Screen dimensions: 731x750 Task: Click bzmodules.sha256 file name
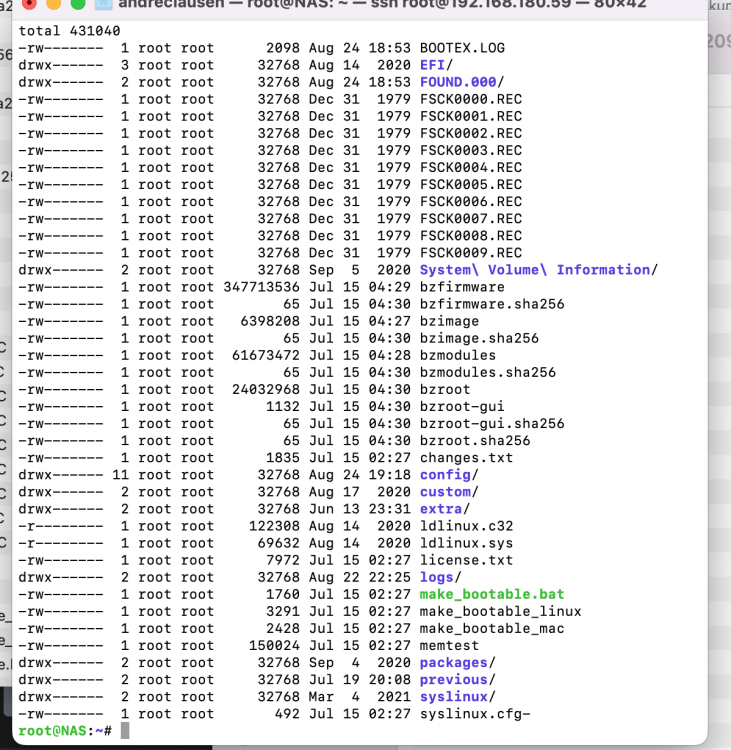coord(488,373)
